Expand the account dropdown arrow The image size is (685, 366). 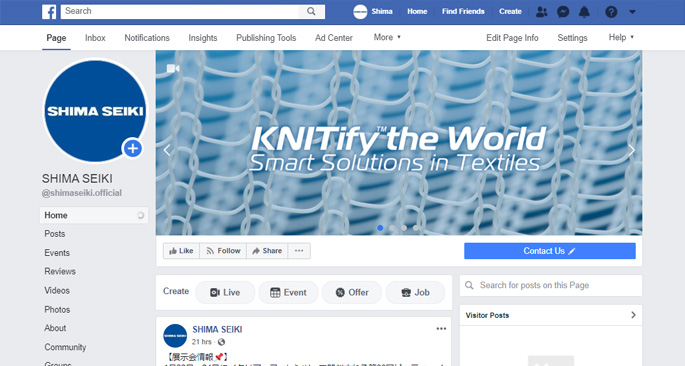[x=632, y=12]
